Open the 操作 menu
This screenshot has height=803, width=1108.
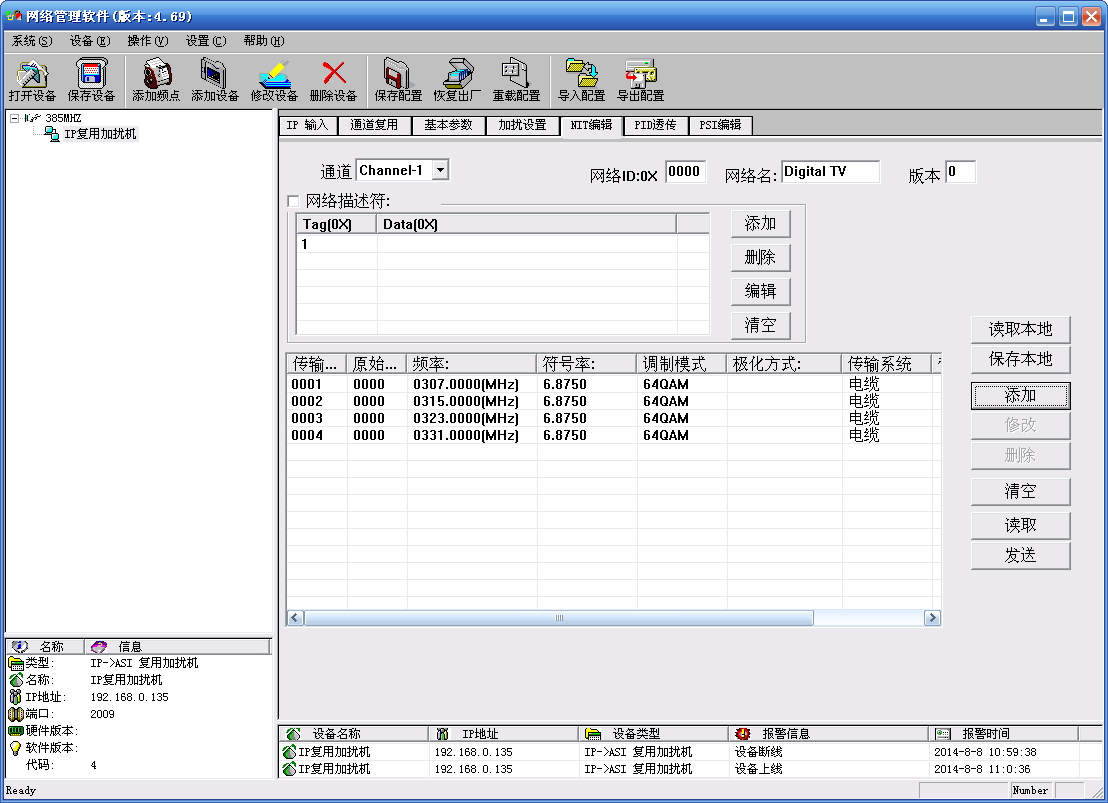pos(148,41)
